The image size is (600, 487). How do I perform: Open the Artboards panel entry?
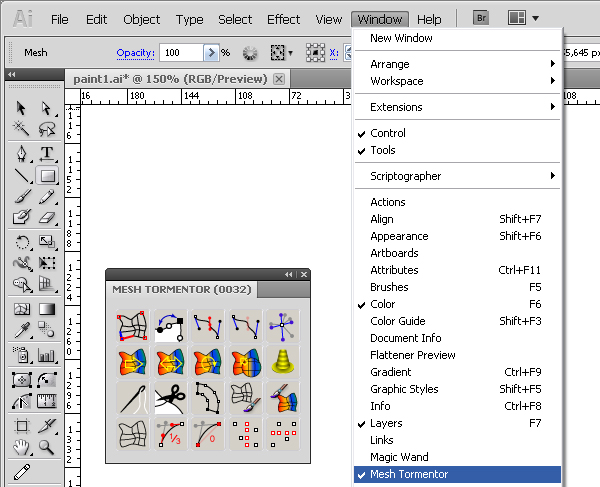click(457, 253)
